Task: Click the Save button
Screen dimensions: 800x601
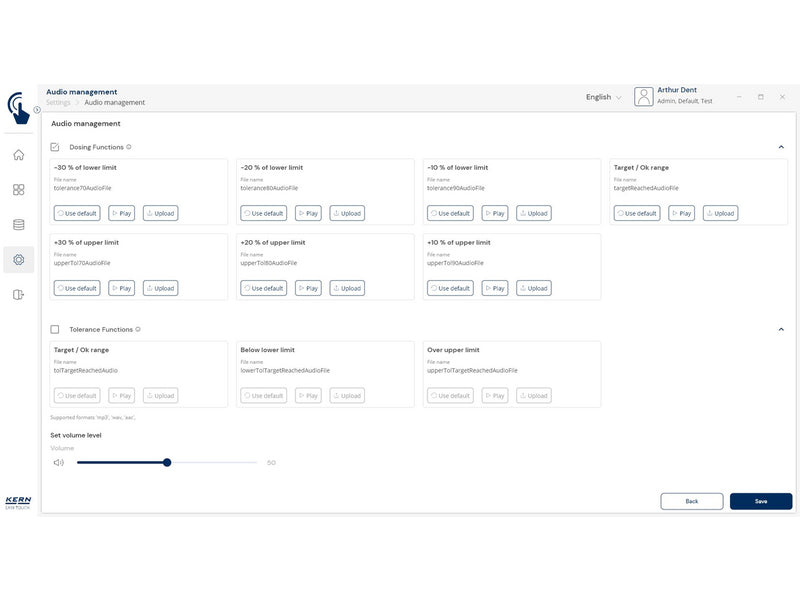Action: (x=761, y=501)
